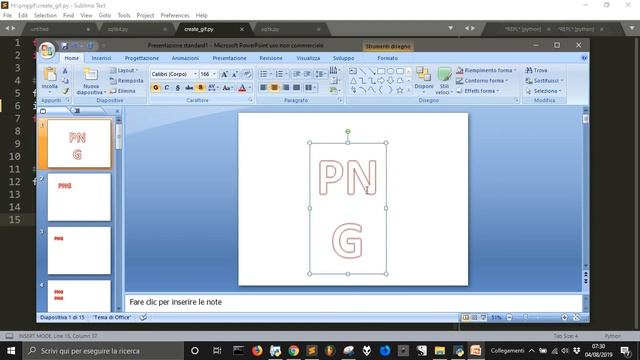Toggle strikethrough (abc) formatting
640x360 pixels.
point(189,88)
